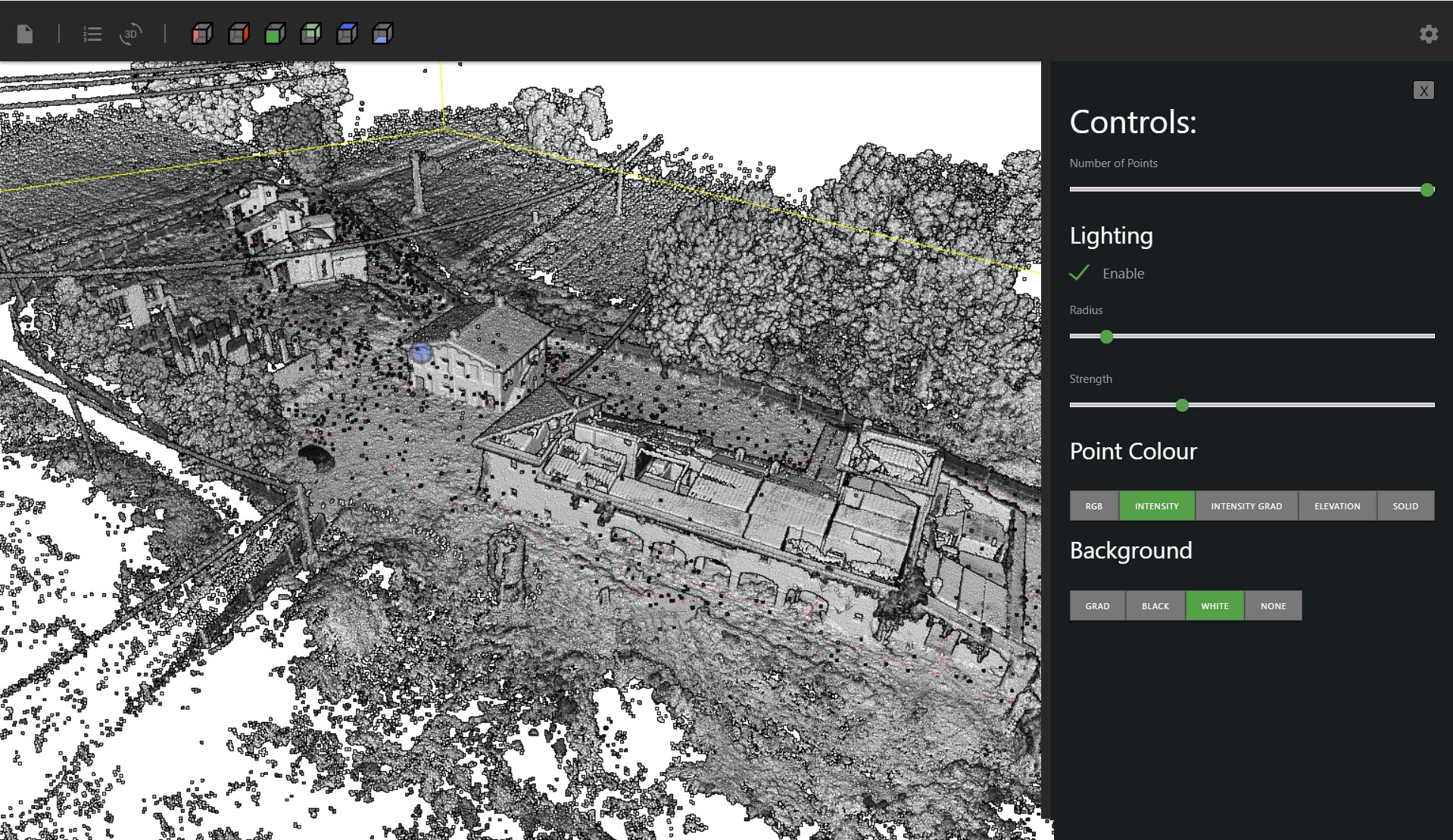Select the top-face blue cube view
This screenshot has height=840, width=1453.
tap(347, 34)
